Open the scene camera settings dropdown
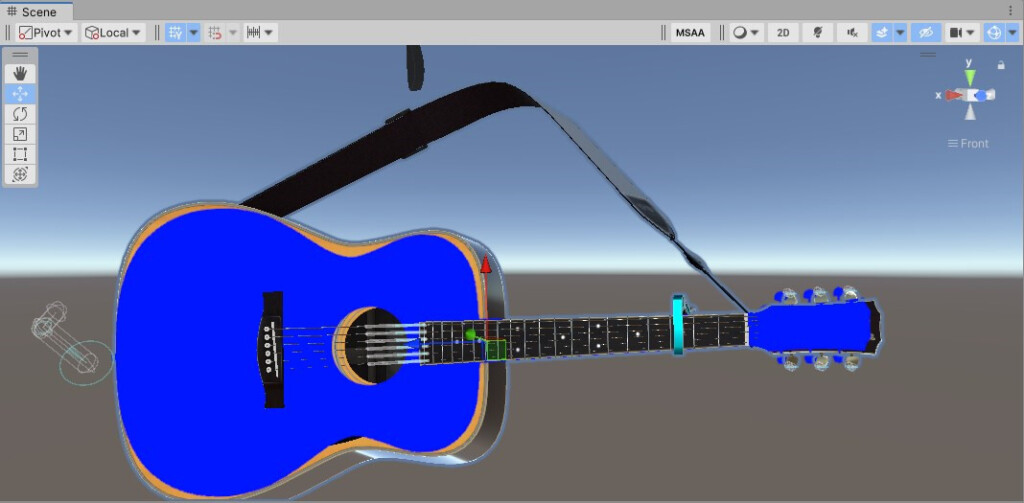This screenshot has height=503, width=1024. [x=963, y=33]
